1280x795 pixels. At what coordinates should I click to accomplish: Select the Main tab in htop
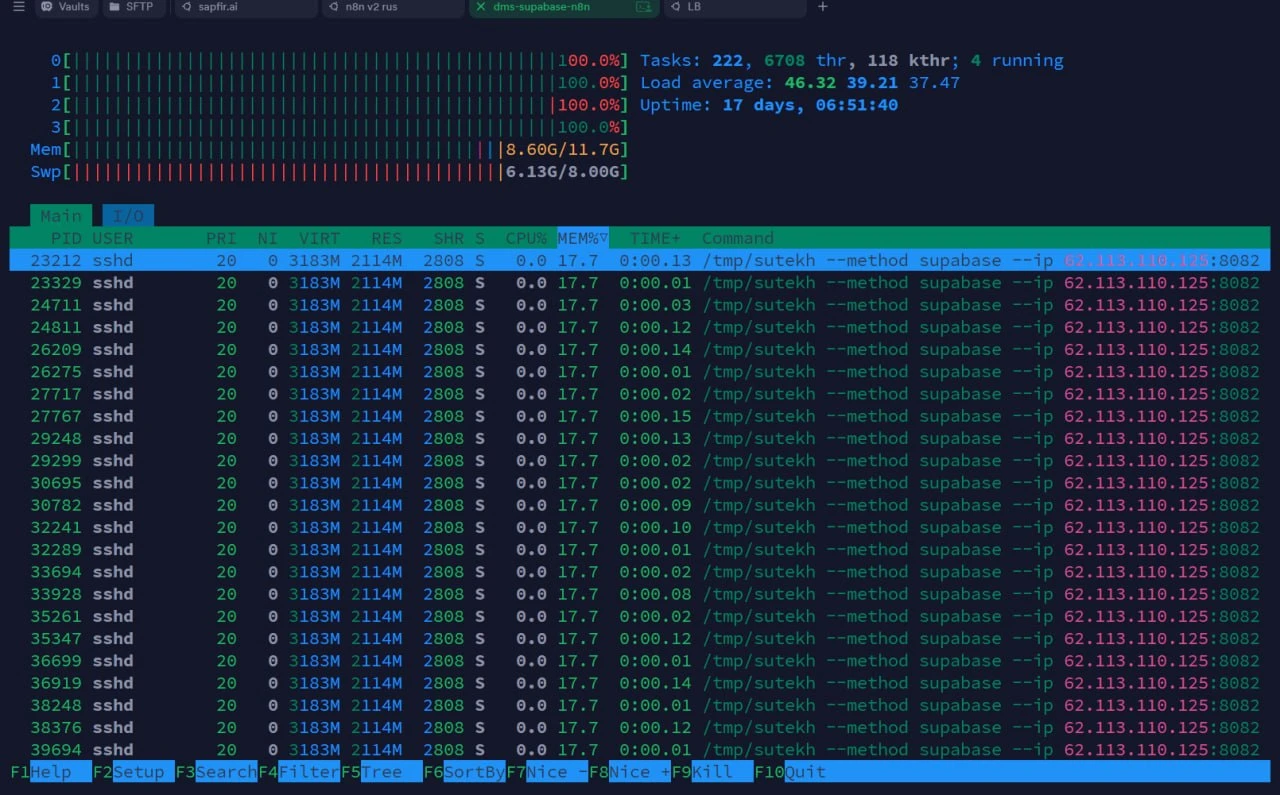point(61,216)
